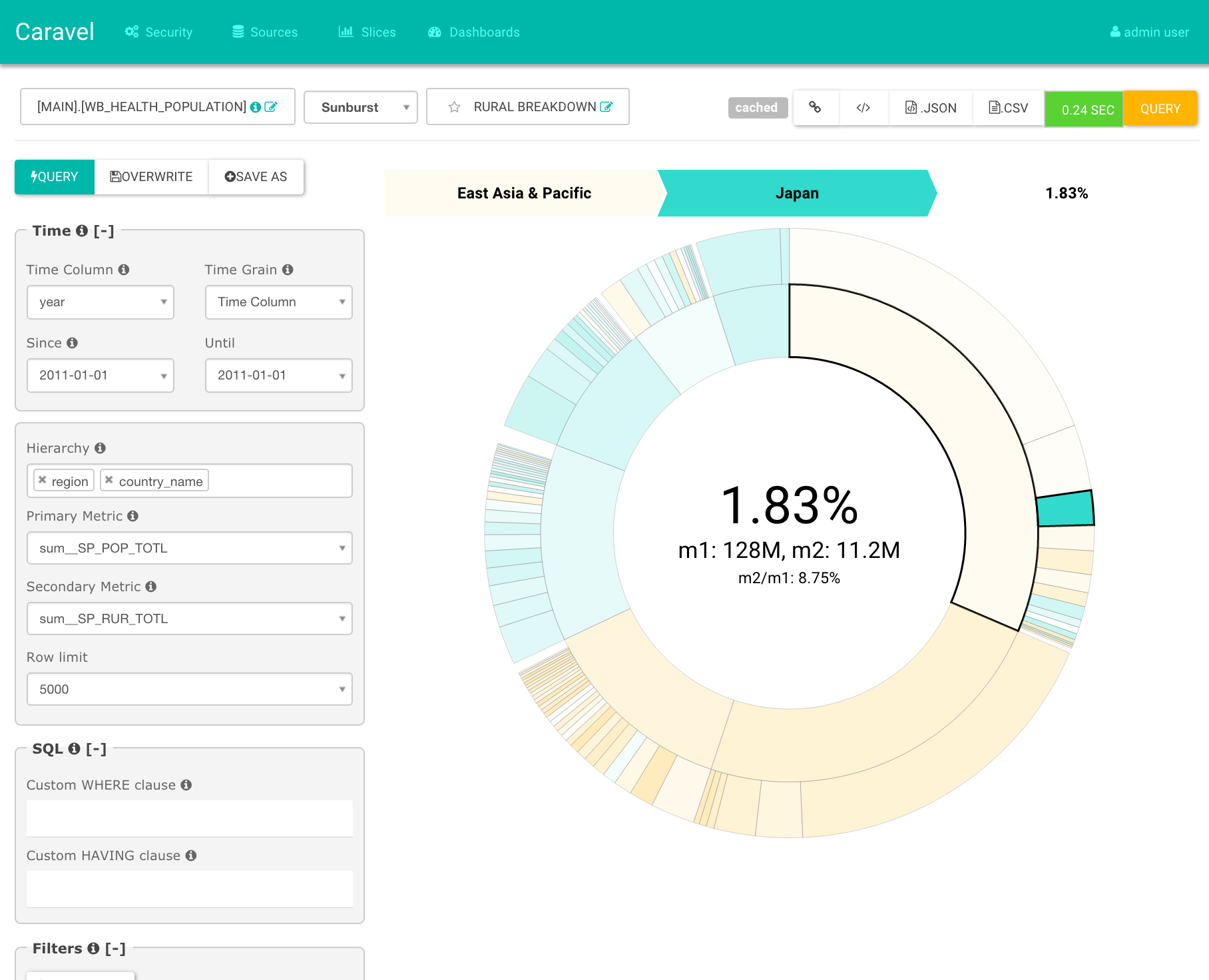The height and width of the screenshot is (980, 1209).
Task: Click the Filters section info icon
Action: coord(94,948)
